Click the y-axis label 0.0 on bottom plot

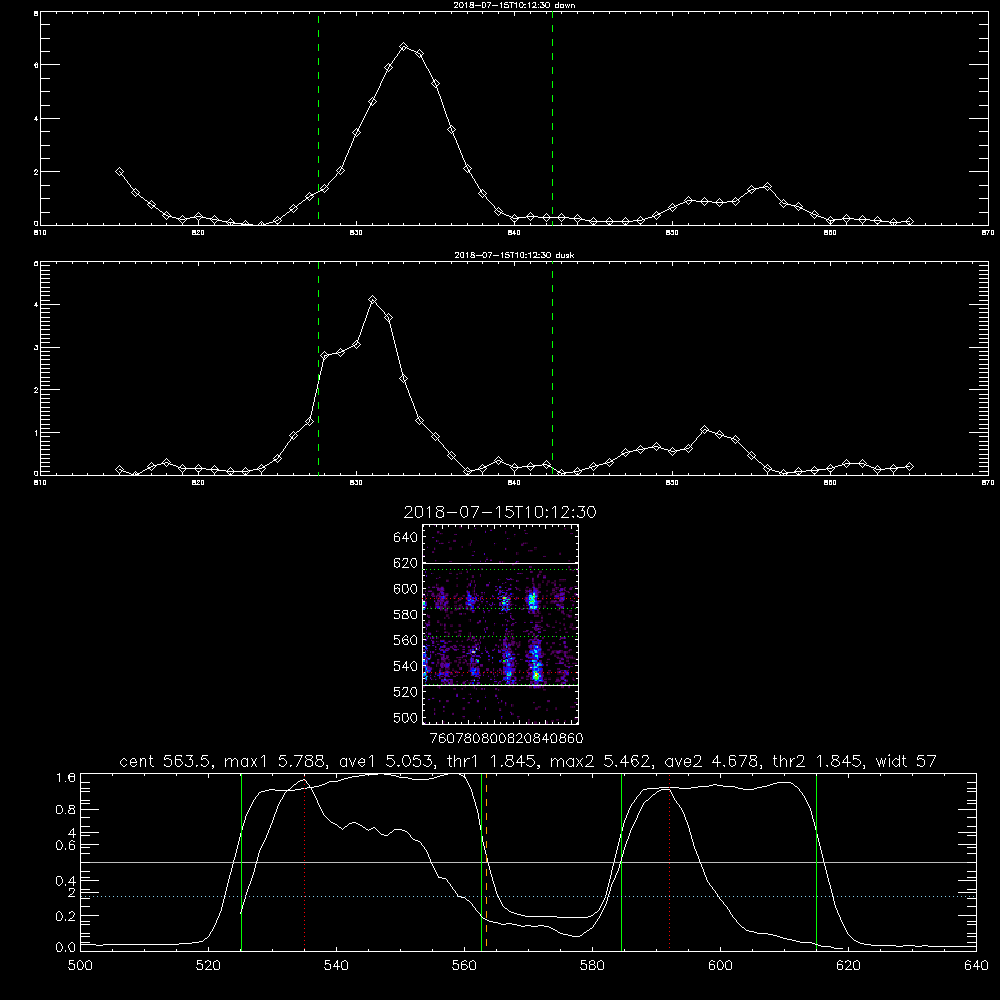[x=66, y=948]
